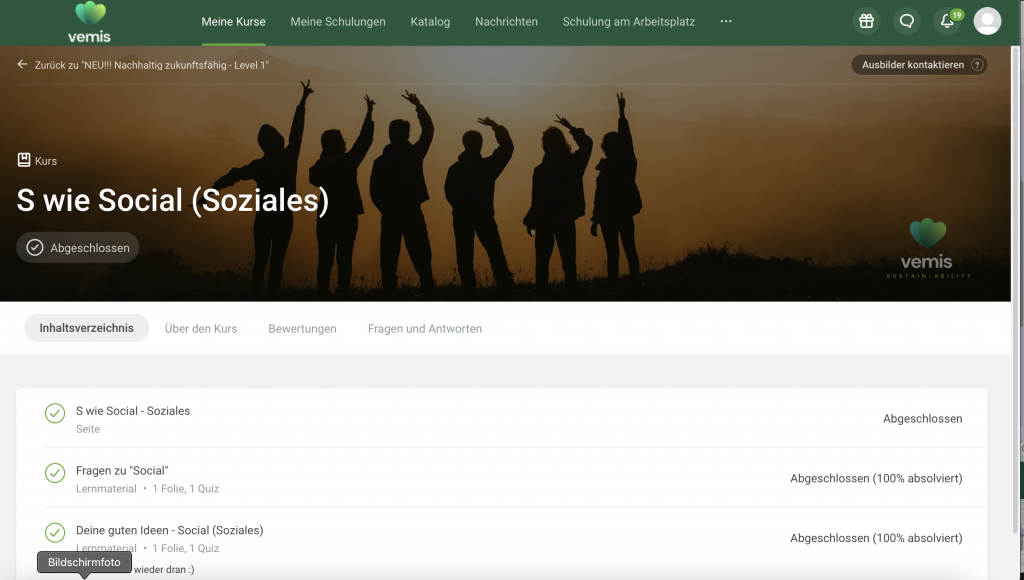Click checkmark next to Fragen zu "Social"
This screenshot has height=580, width=1024.
[x=55, y=473]
